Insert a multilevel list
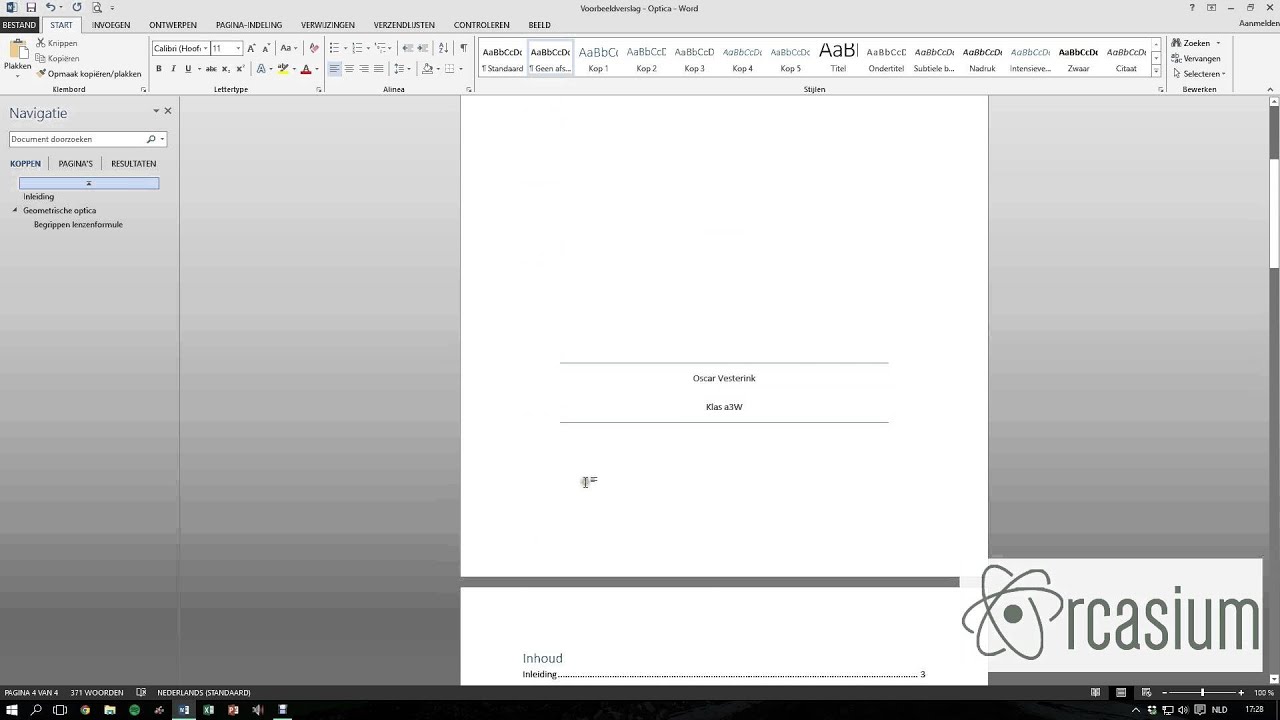 [381, 48]
